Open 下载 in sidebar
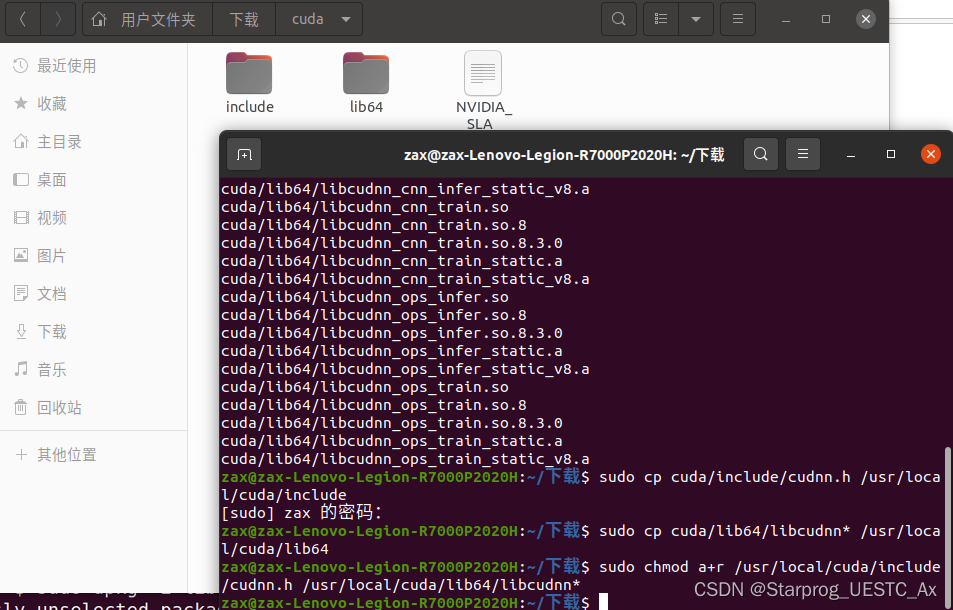Screen dimensions: 953x610 [x=94, y=332]
